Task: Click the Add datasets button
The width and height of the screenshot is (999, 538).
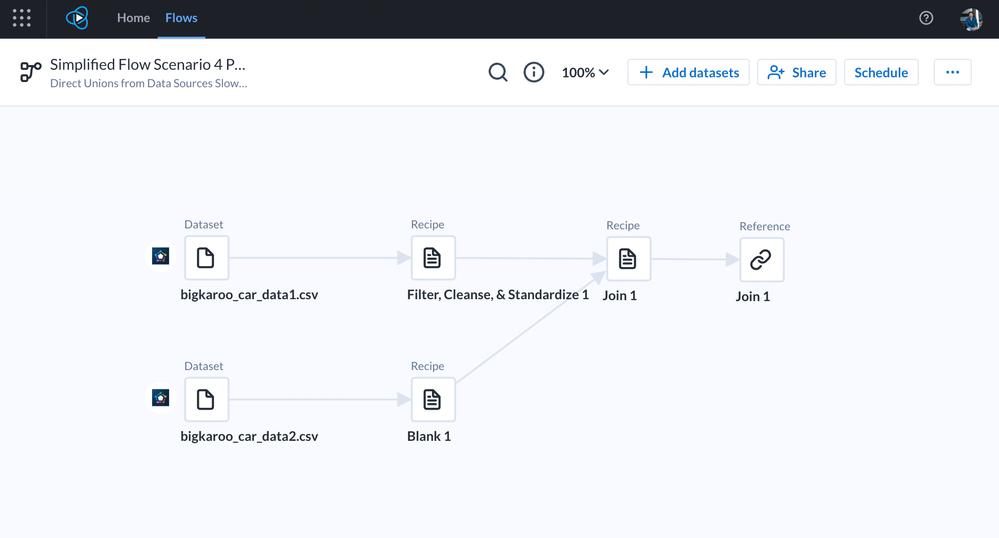Action: [x=688, y=72]
